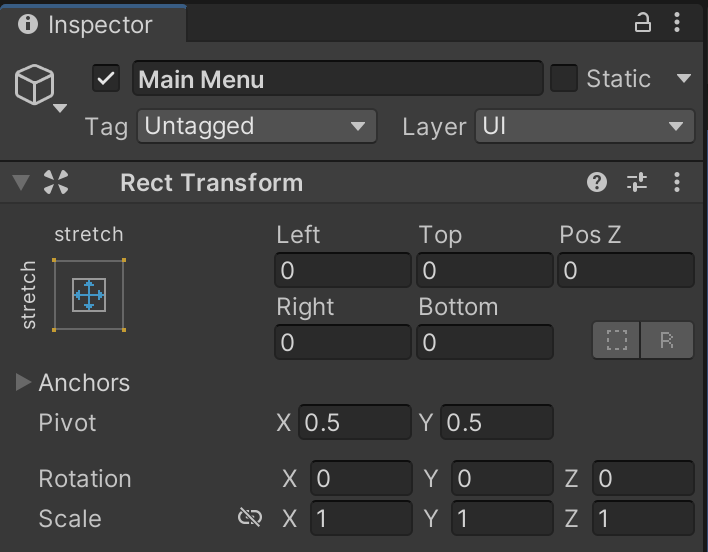Open the Tag dropdown showing Untagged
The height and width of the screenshot is (552, 708).
point(256,127)
